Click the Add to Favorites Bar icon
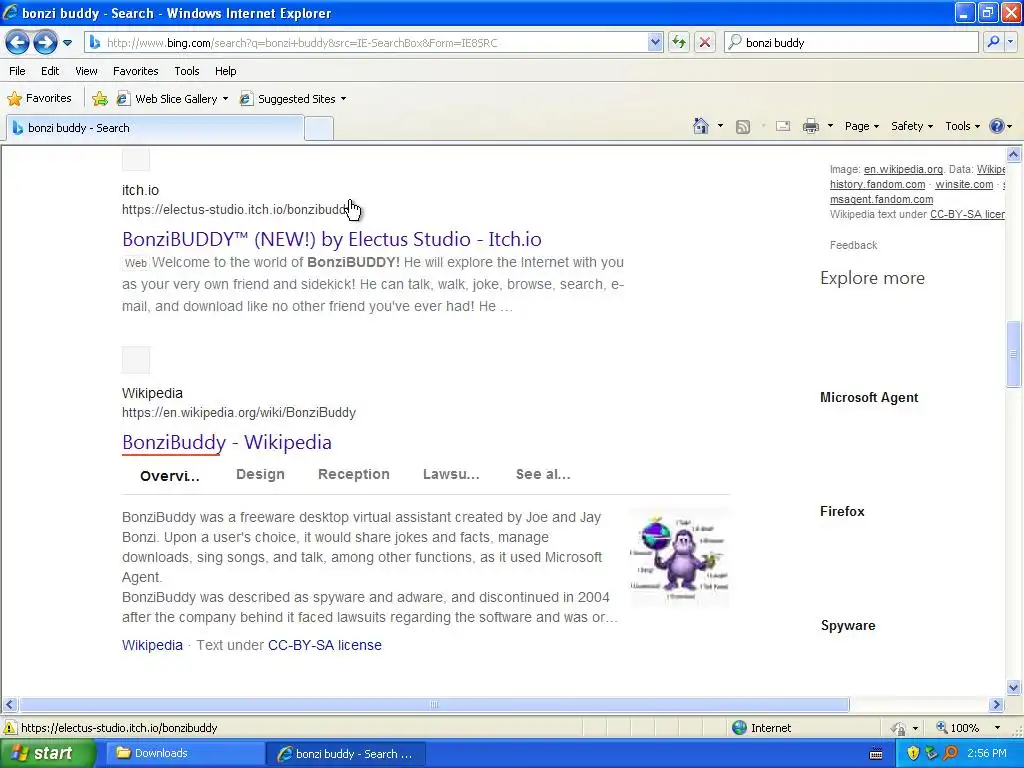This screenshot has width=1024, height=768. (x=99, y=99)
